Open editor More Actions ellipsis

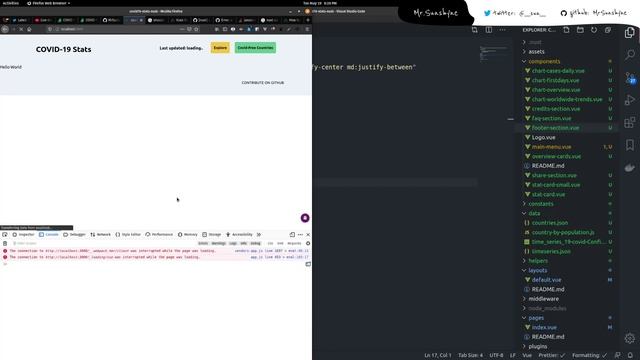tap(502, 30)
